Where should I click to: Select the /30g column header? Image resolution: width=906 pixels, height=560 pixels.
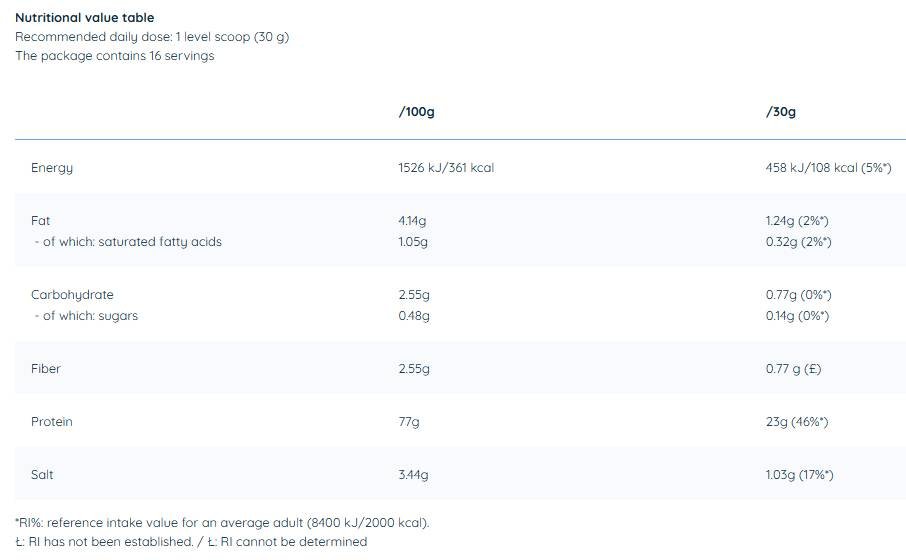click(781, 112)
